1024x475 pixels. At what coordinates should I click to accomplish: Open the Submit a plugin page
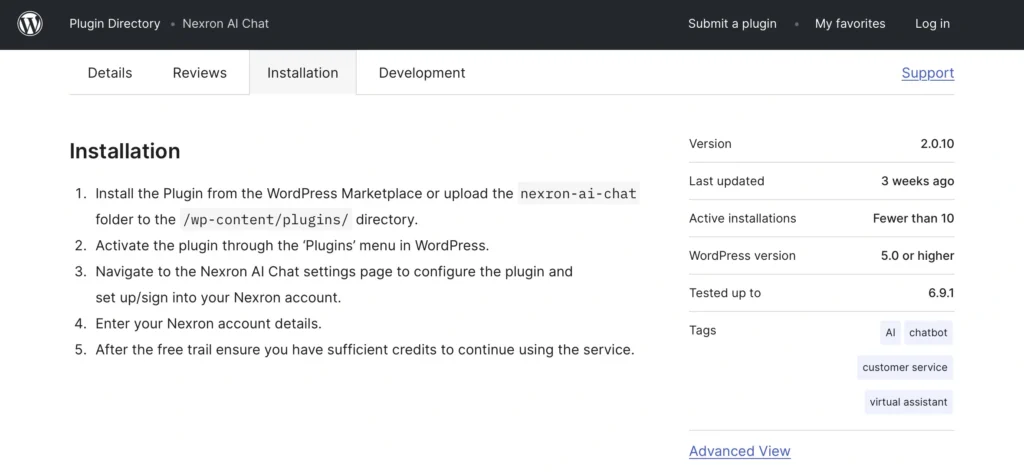pos(732,24)
